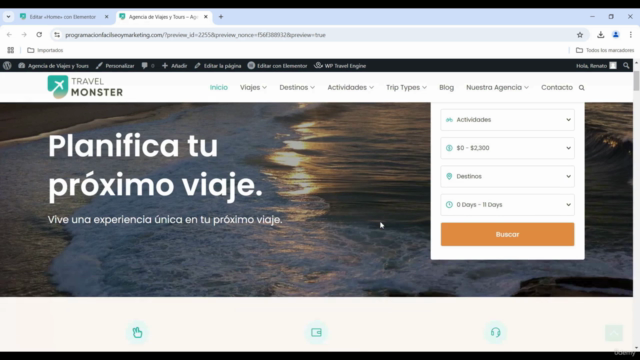Screen dimensions: 640x360
Task: Open Chrome profile avatar
Action: (x=616, y=35)
